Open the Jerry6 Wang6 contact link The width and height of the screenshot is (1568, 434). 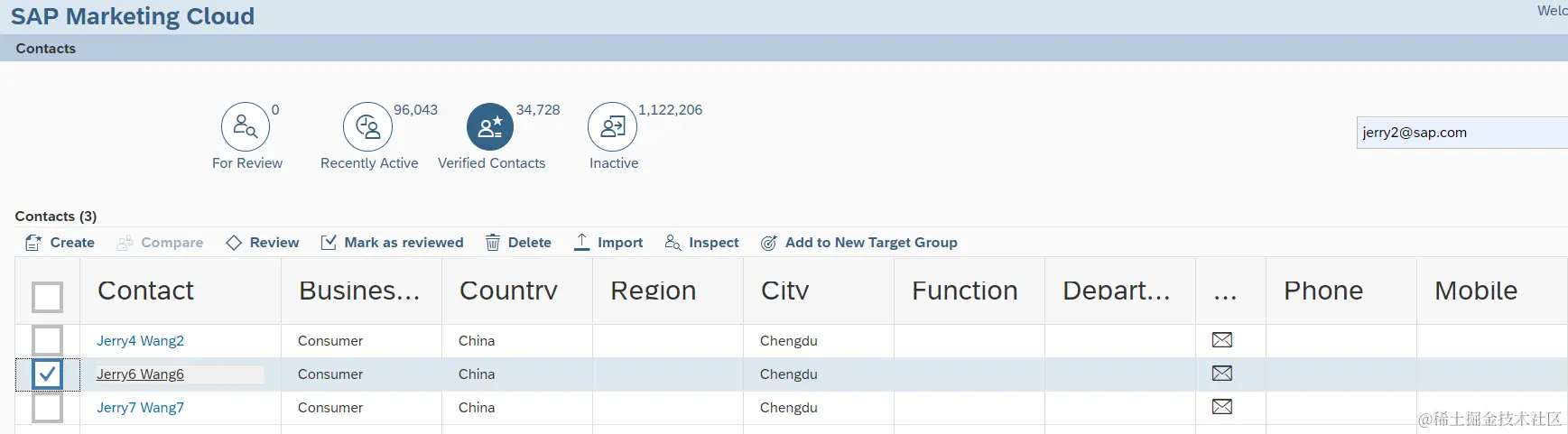tap(140, 374)
